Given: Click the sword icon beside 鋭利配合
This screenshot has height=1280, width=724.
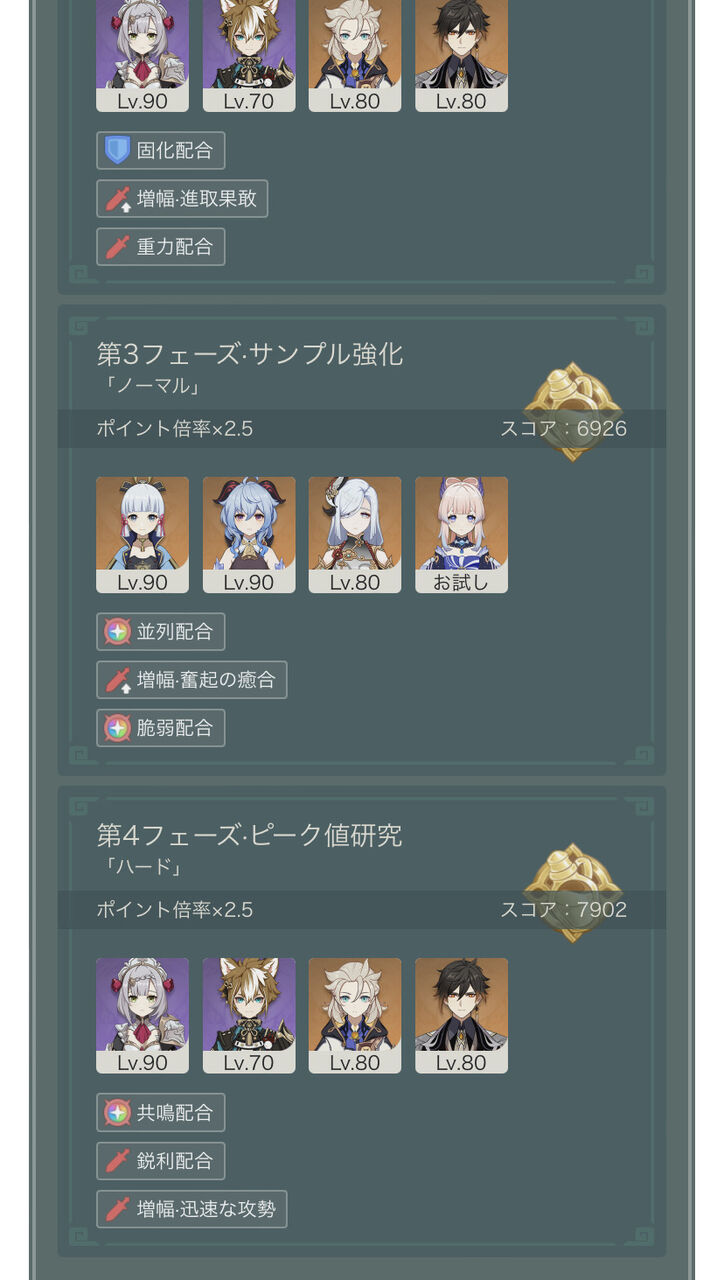Looking at the screenshot, I should [x=118, y=1161].
